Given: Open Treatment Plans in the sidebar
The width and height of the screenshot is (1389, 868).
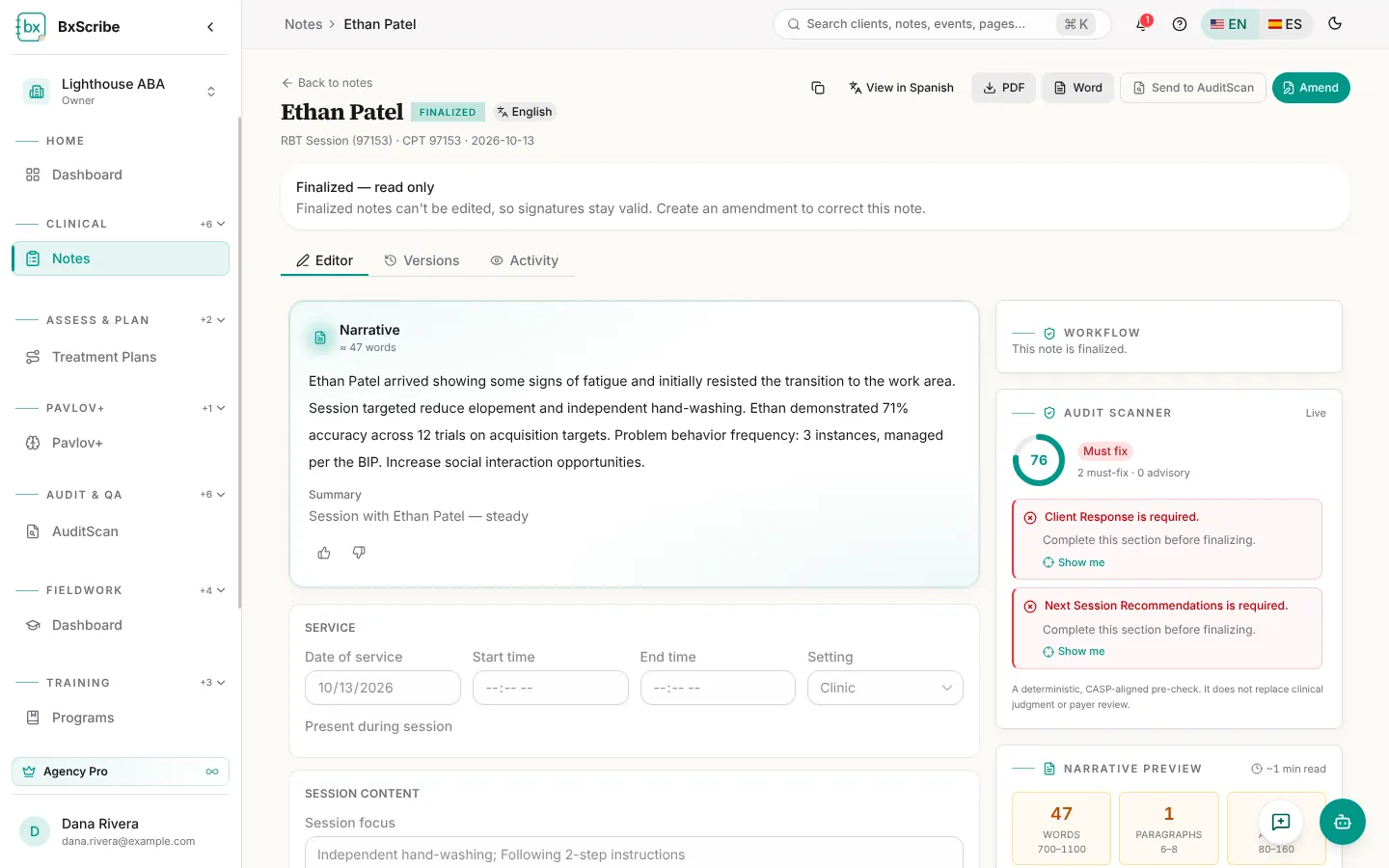Looking at the screenshot, I should click(x=121, y=357).
